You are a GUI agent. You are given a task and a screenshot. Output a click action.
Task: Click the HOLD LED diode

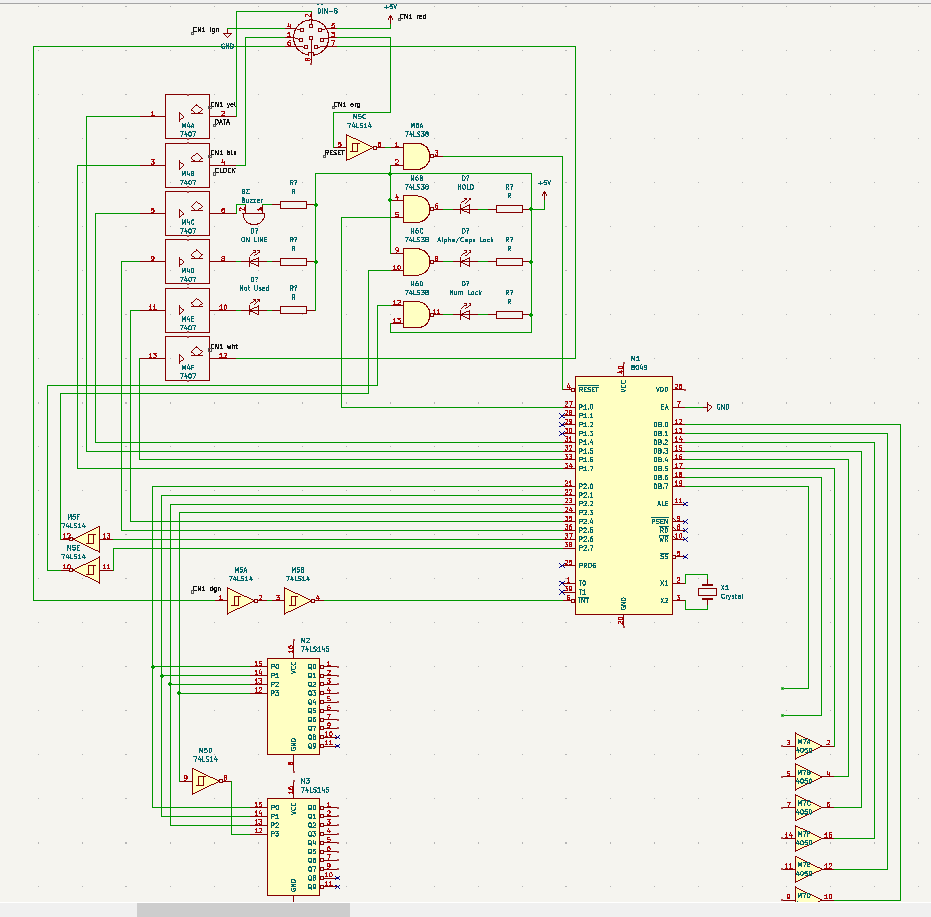coord(465,209)
